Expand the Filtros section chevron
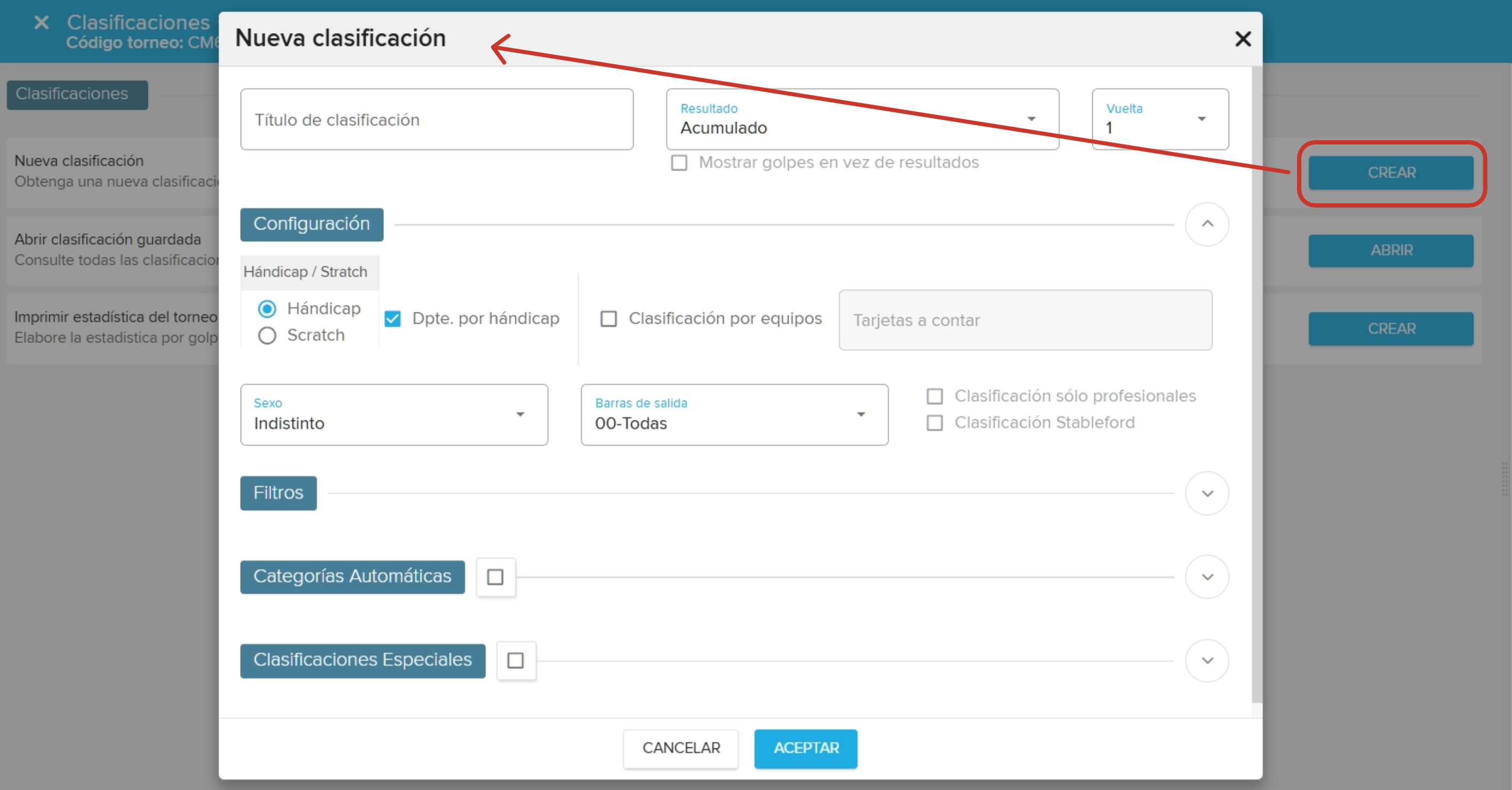The image size is (1512, 790). pos(1207,493)
